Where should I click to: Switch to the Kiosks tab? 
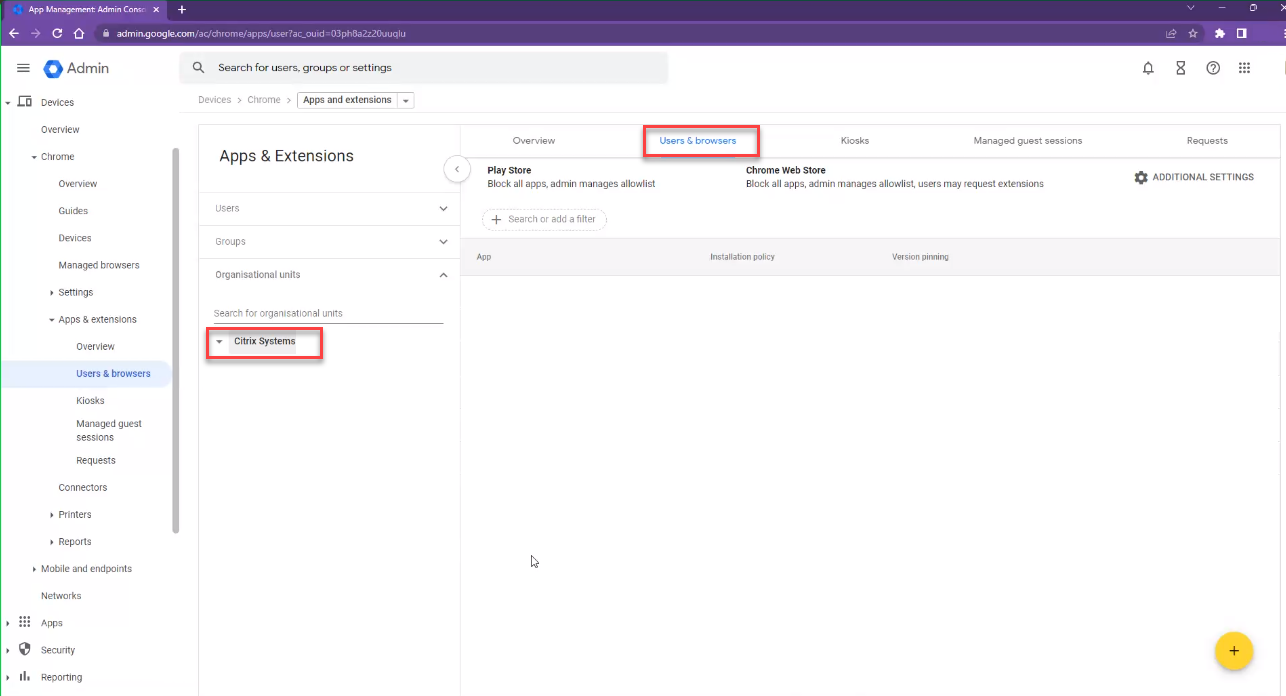pyautogui.click(x=854, y=141)
